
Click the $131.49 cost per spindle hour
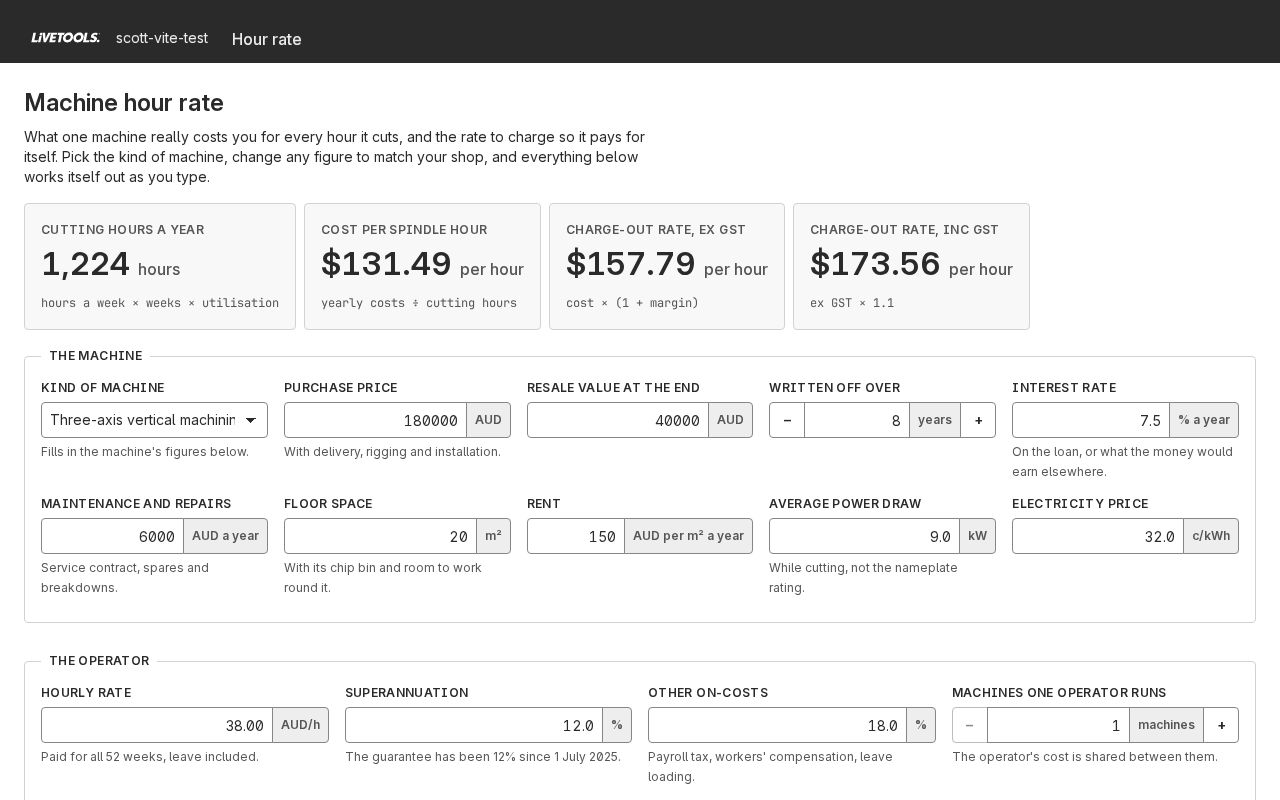[x=386, y=264]
